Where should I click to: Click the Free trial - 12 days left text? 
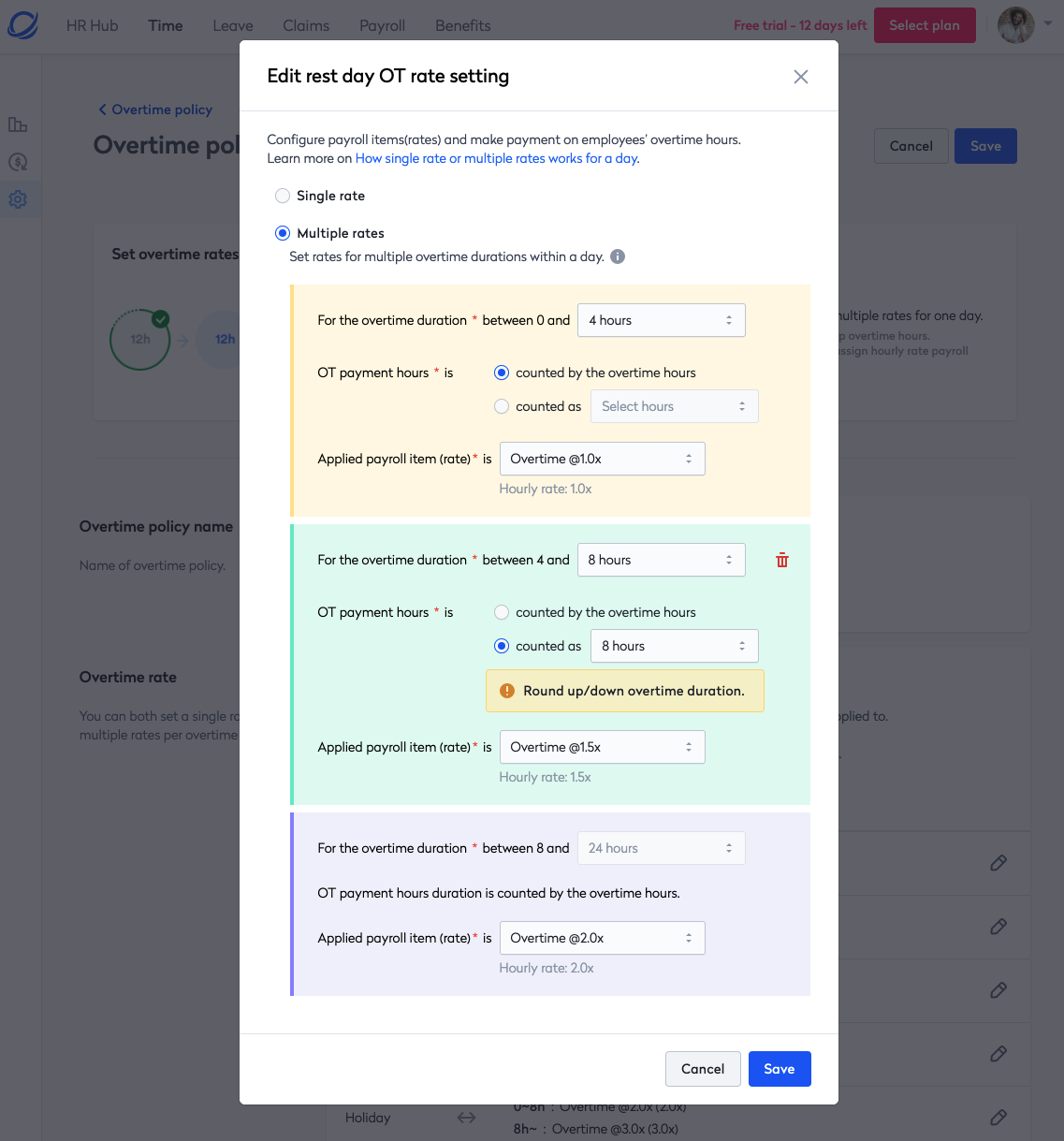click(800, 25)
